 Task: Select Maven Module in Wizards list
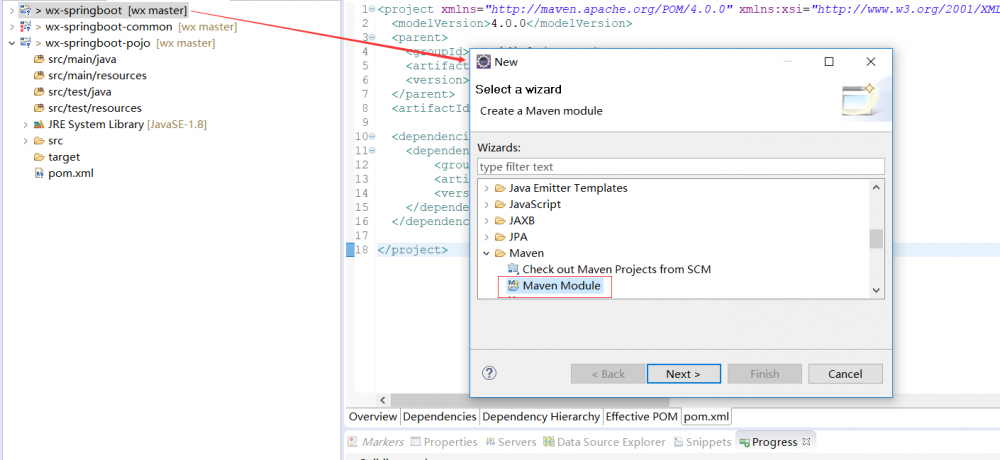(561, 286)
